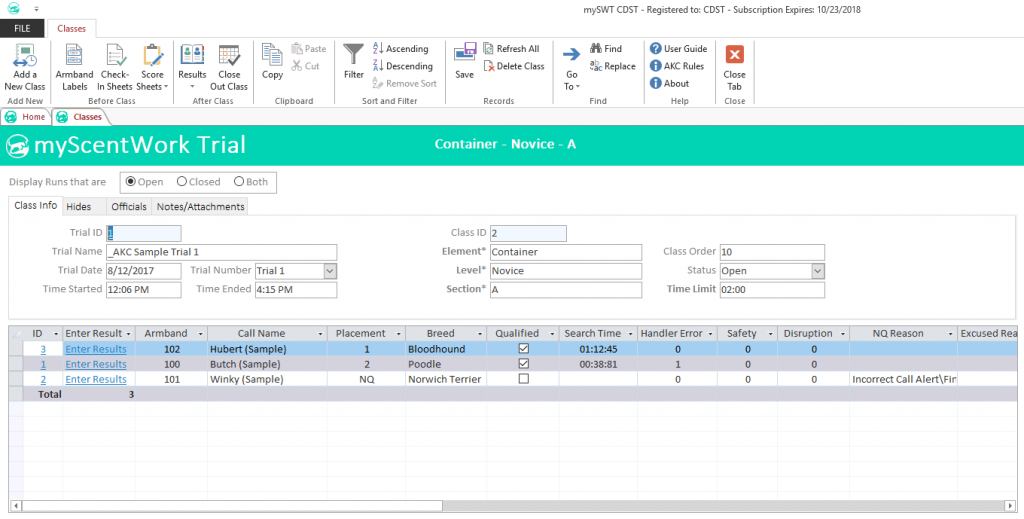Expand the Trial Number dropdown

click(330, 271)
